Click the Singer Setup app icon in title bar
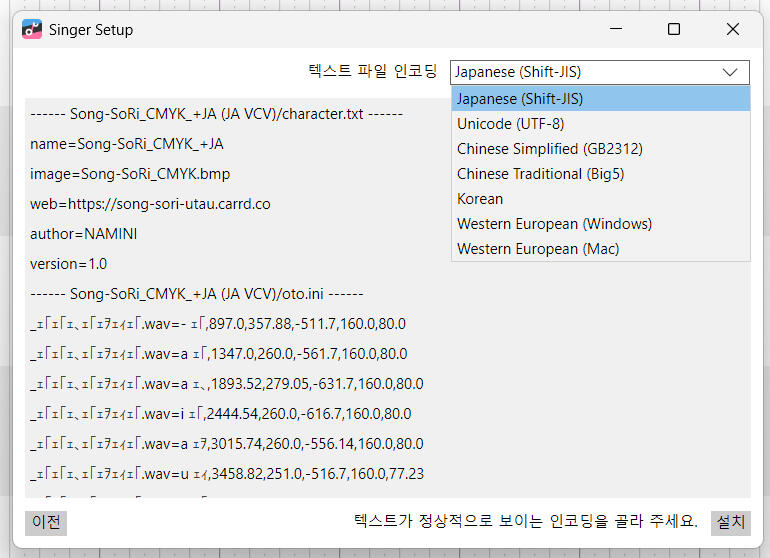The image size is (770, 558). [32, 29]
